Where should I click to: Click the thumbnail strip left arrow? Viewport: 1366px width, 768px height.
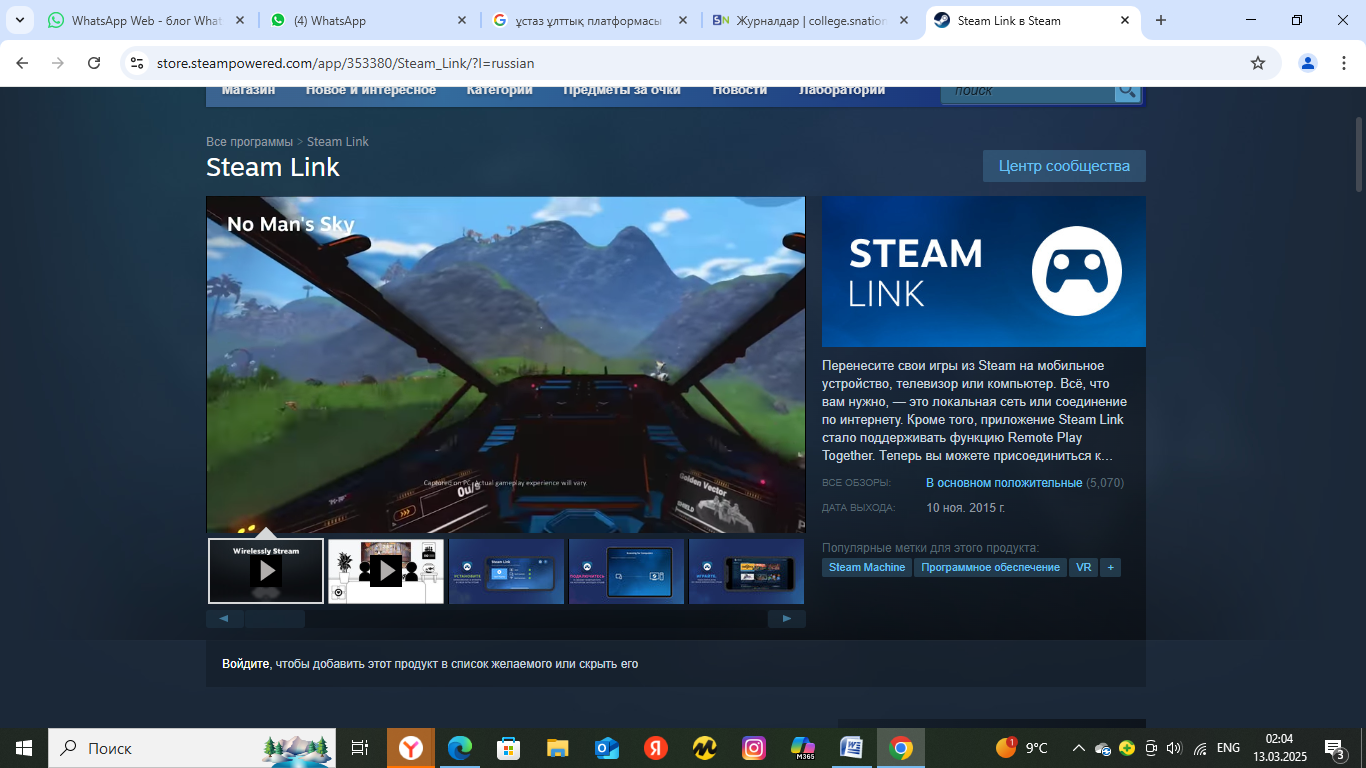224,619
